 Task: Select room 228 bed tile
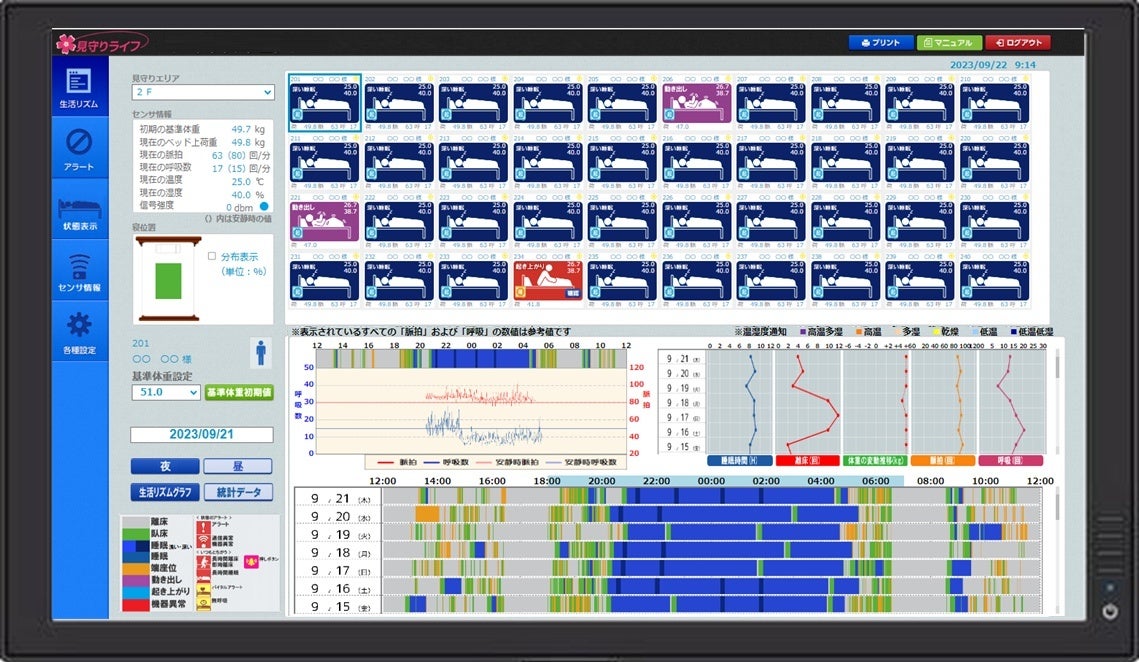click(x=845, y=220)
